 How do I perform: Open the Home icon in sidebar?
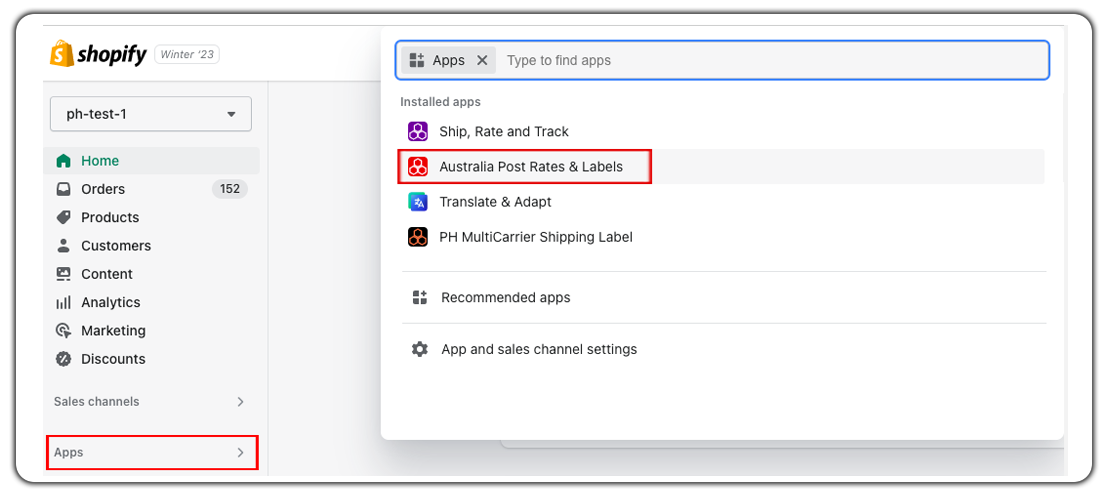coord(63,161)
